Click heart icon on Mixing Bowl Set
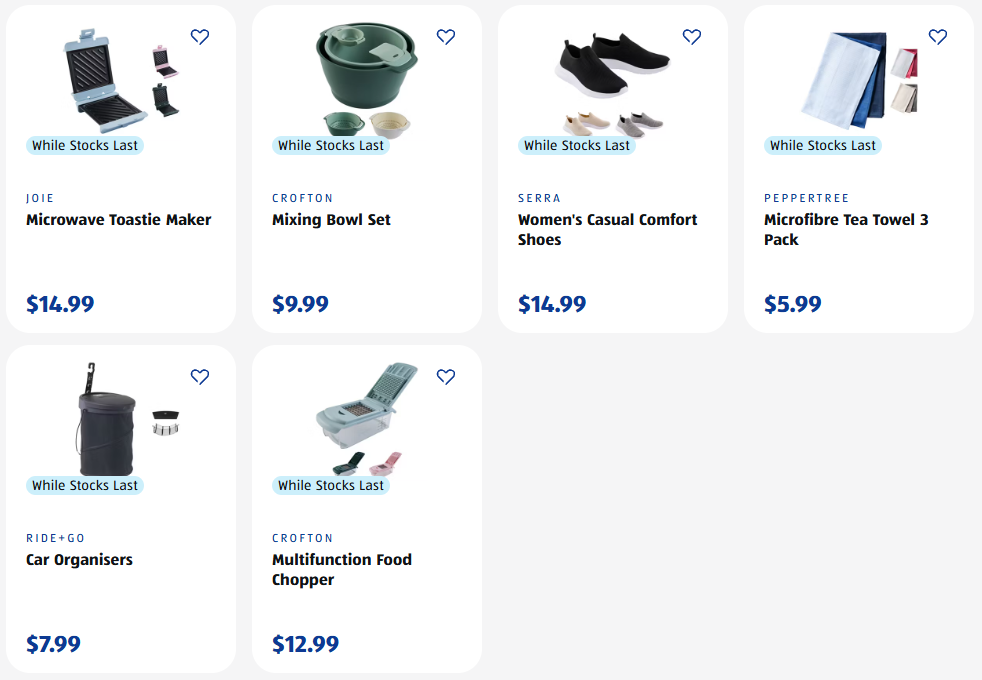The width and height of the screenshot is (982, 680). 446,37
